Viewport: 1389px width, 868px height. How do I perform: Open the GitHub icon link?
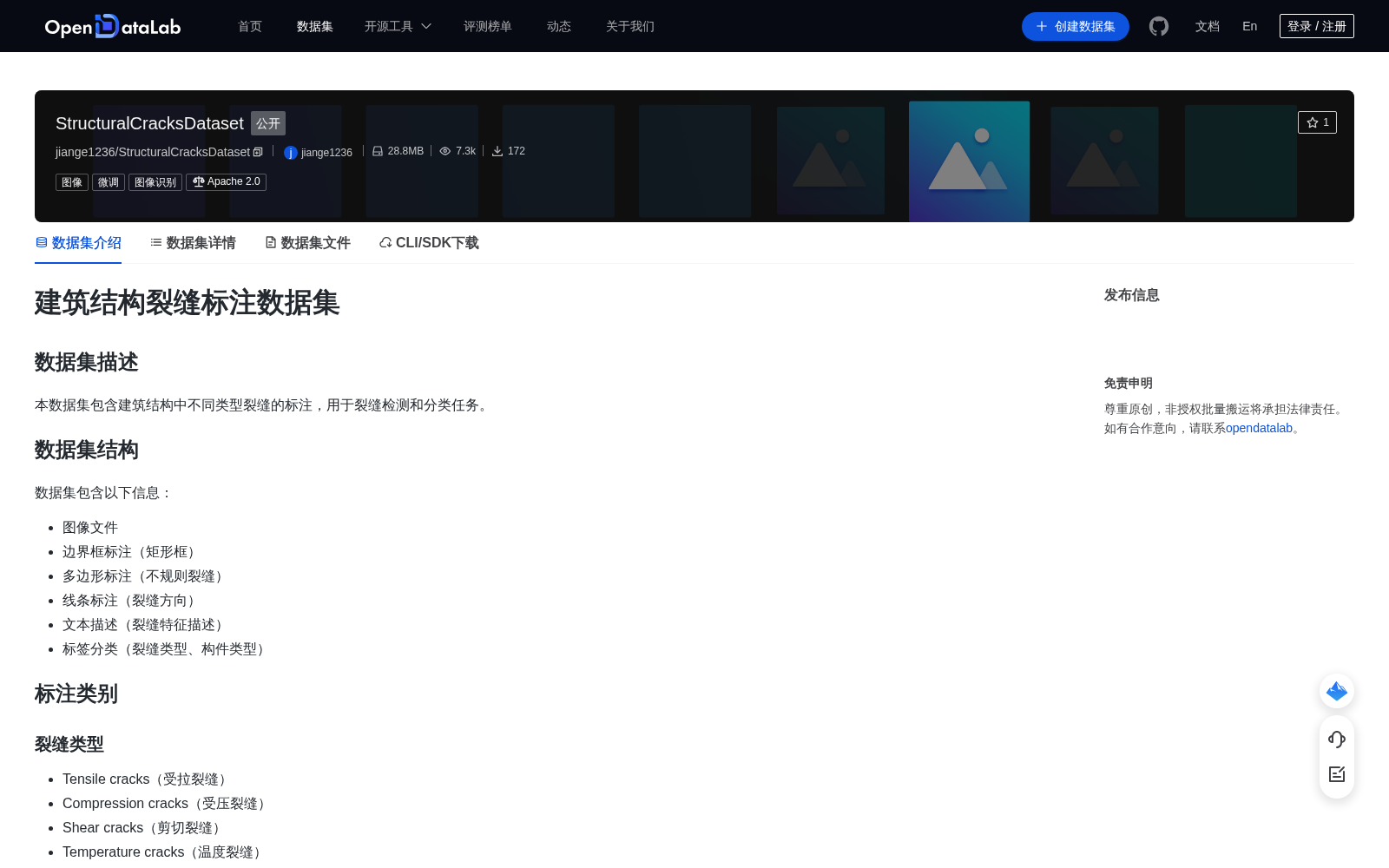tap(1159, 26)
